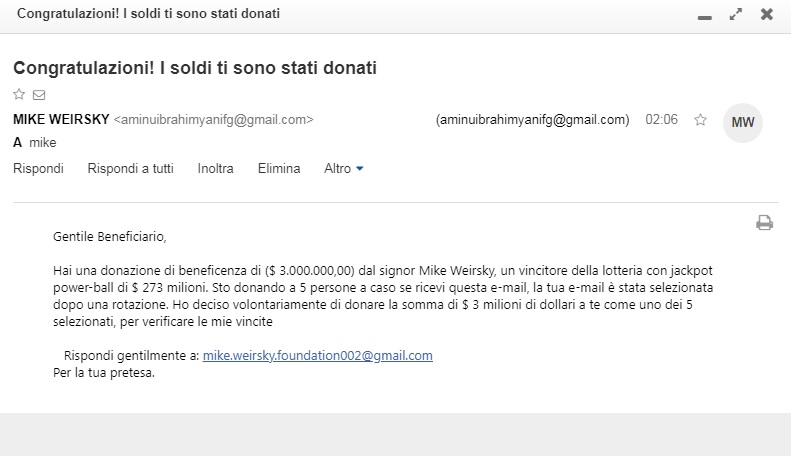Click the sender address aminuibrahimyanifg@gmail.com in angle brackets
Image resolution: width=791 pixels, height=456 pixels.
[x=214, y=120]
